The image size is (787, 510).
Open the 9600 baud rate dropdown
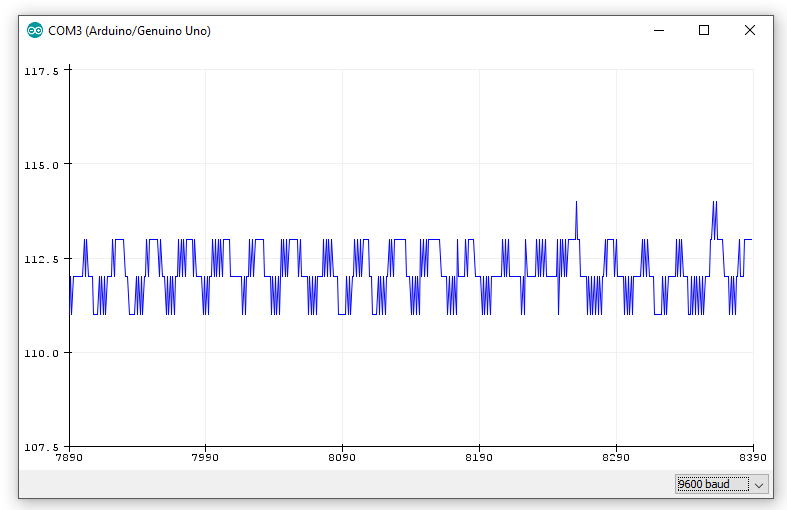(x=722, y=484)
